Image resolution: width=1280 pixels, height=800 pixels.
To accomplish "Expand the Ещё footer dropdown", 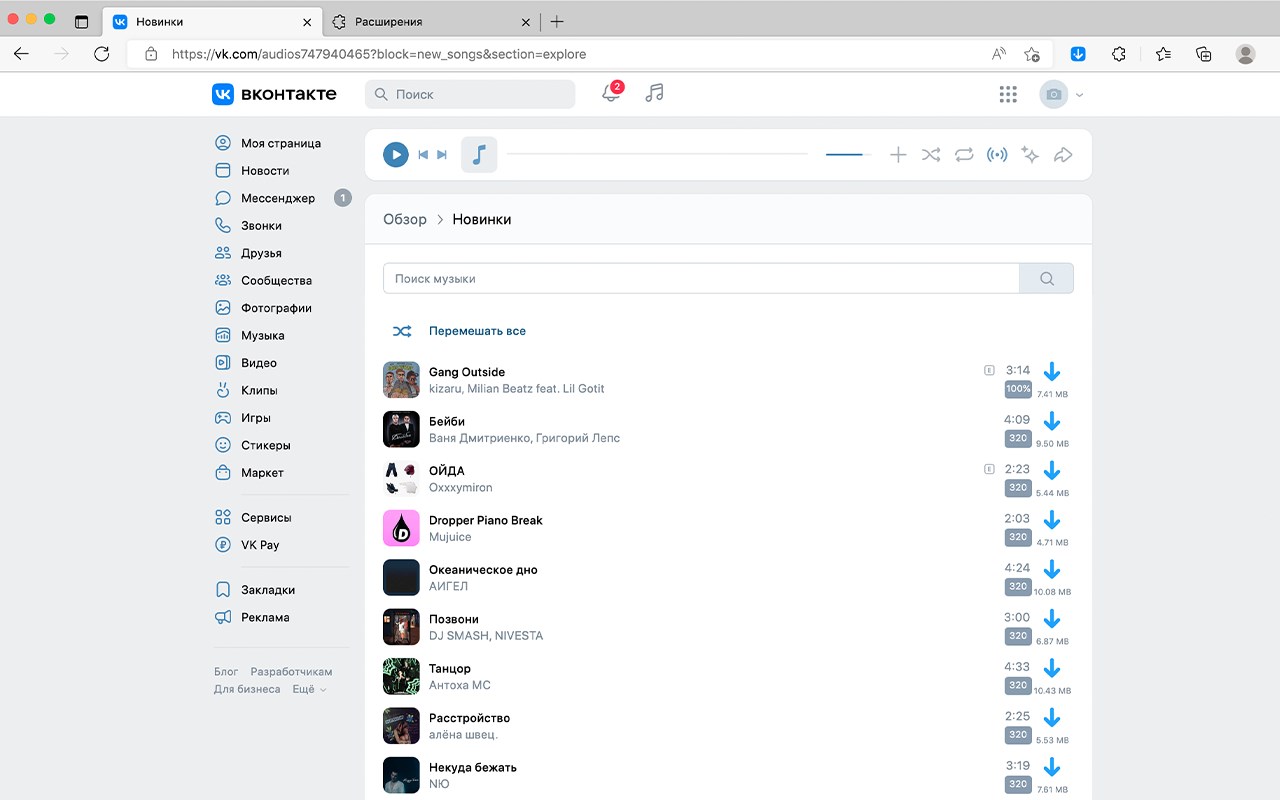I will 309,689.
